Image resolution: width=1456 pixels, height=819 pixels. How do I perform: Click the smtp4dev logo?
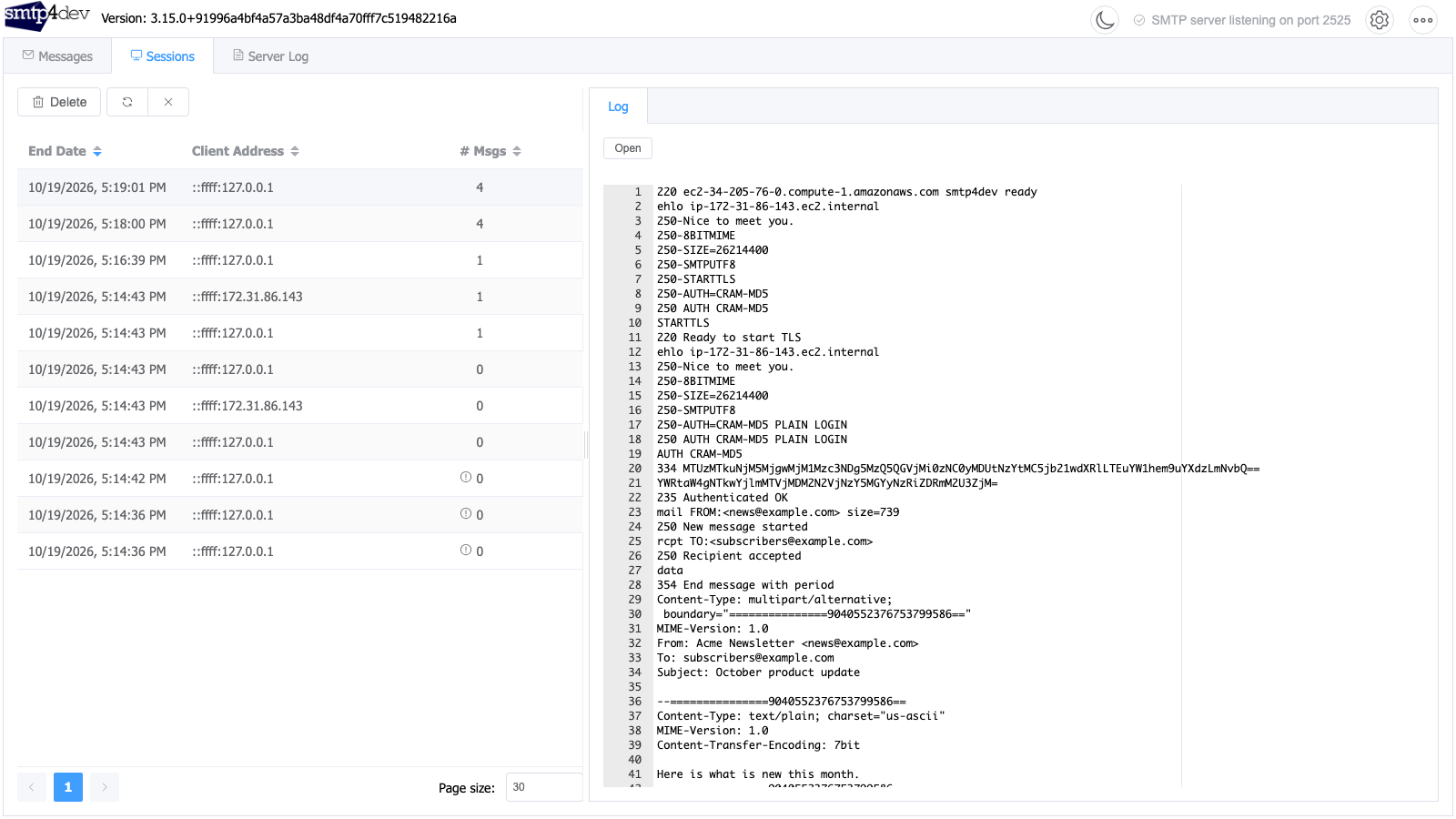point(47,16)
